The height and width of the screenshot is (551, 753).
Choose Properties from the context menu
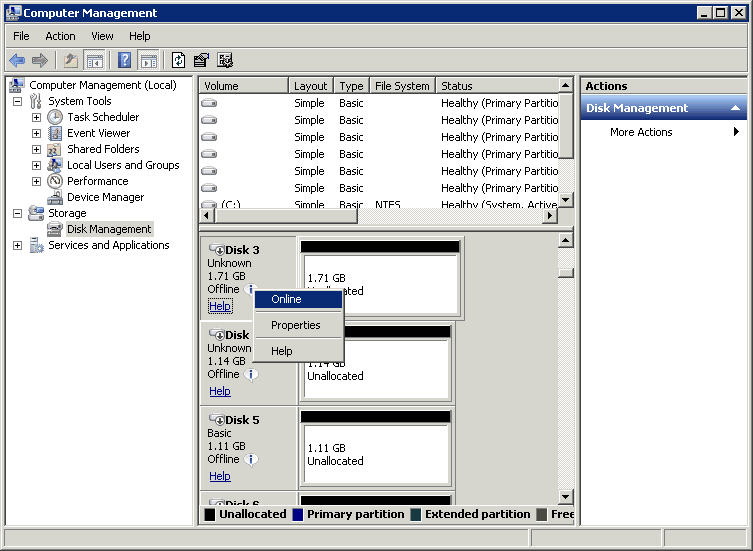[x=298, y=325]
